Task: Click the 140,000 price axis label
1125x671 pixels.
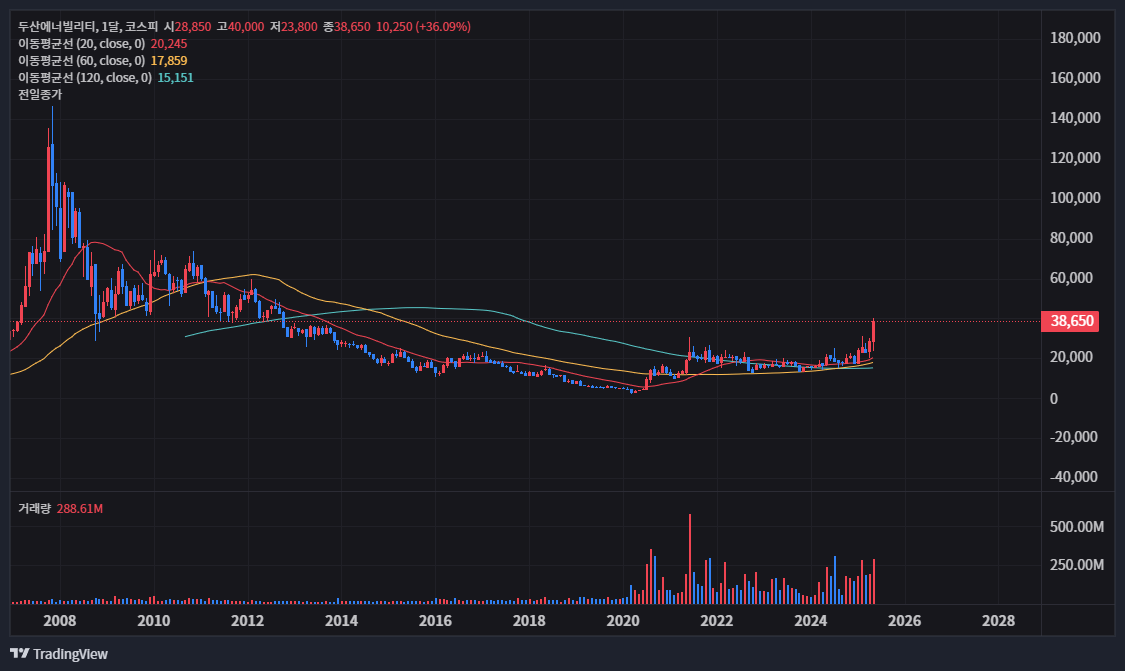Action: 1075,118
